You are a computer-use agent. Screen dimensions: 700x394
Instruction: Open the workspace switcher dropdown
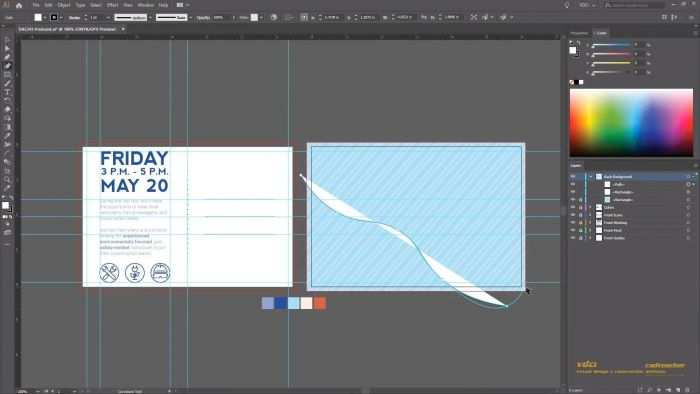(x=587, y=5)
